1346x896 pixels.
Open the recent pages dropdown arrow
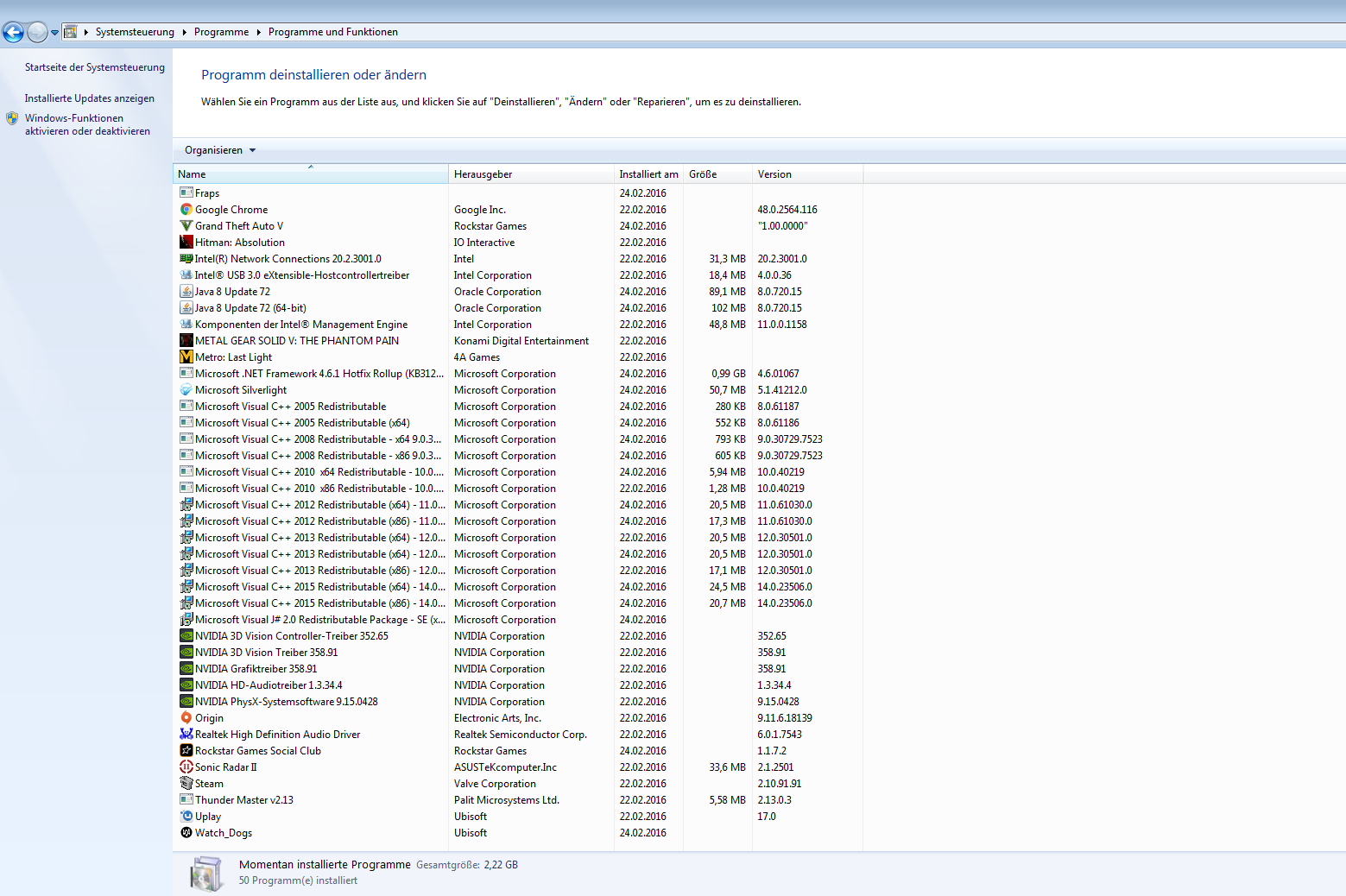[54, 33]
